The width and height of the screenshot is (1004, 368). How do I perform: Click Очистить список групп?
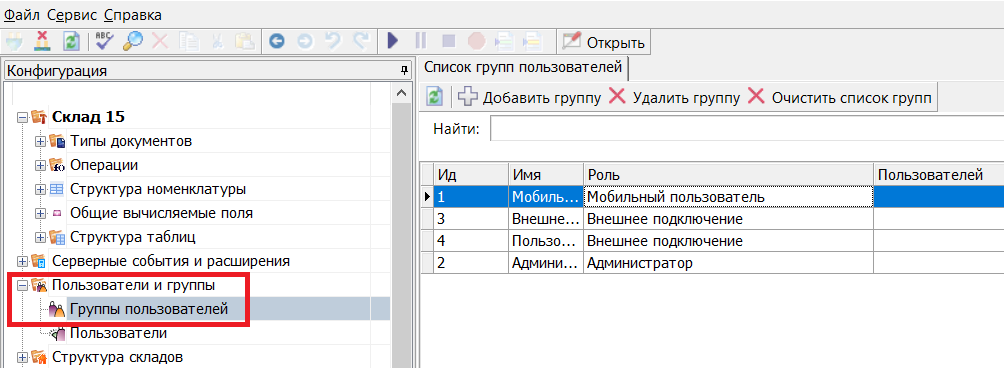pos(840,98)
